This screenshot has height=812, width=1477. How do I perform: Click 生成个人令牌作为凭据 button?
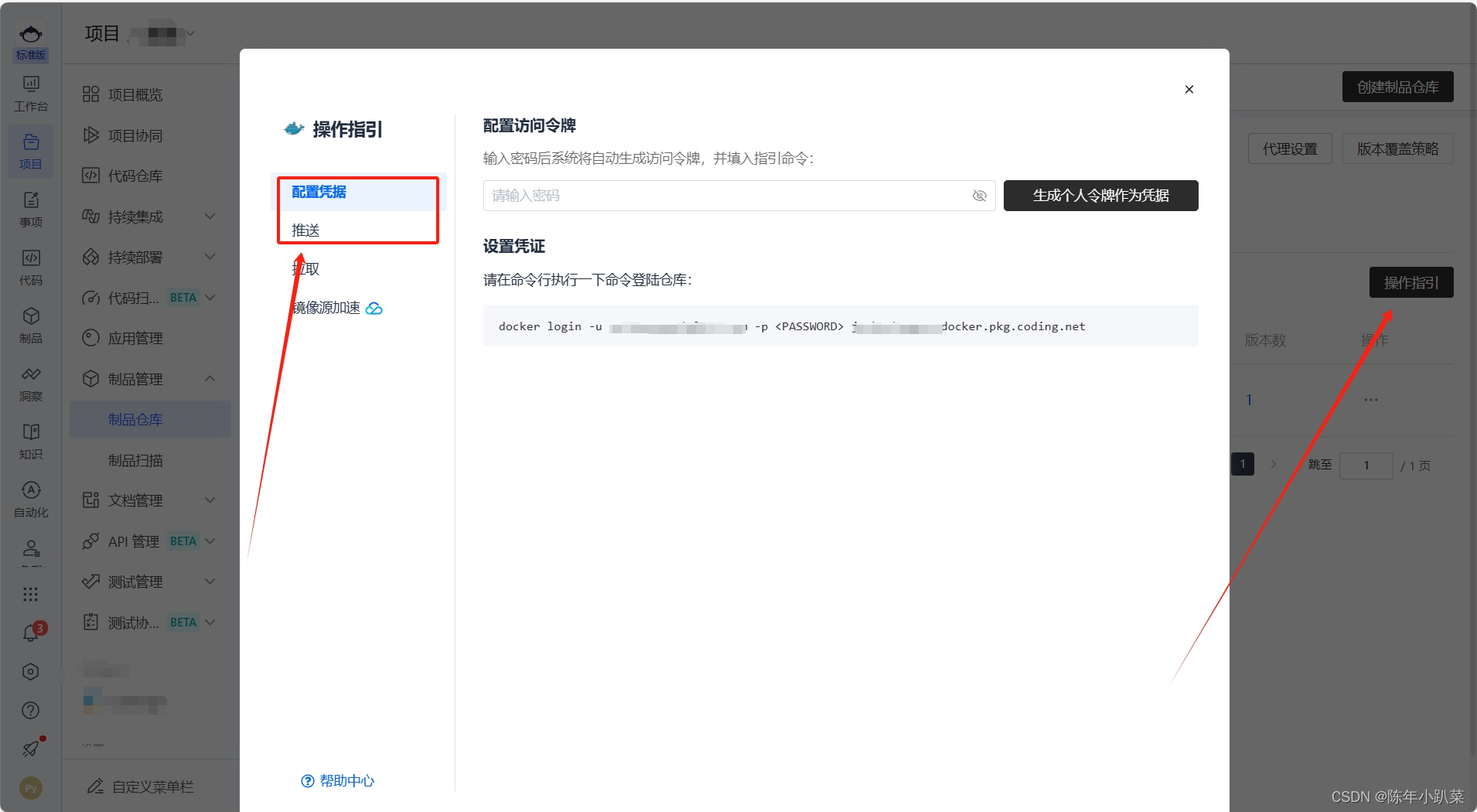[1101, 196]
